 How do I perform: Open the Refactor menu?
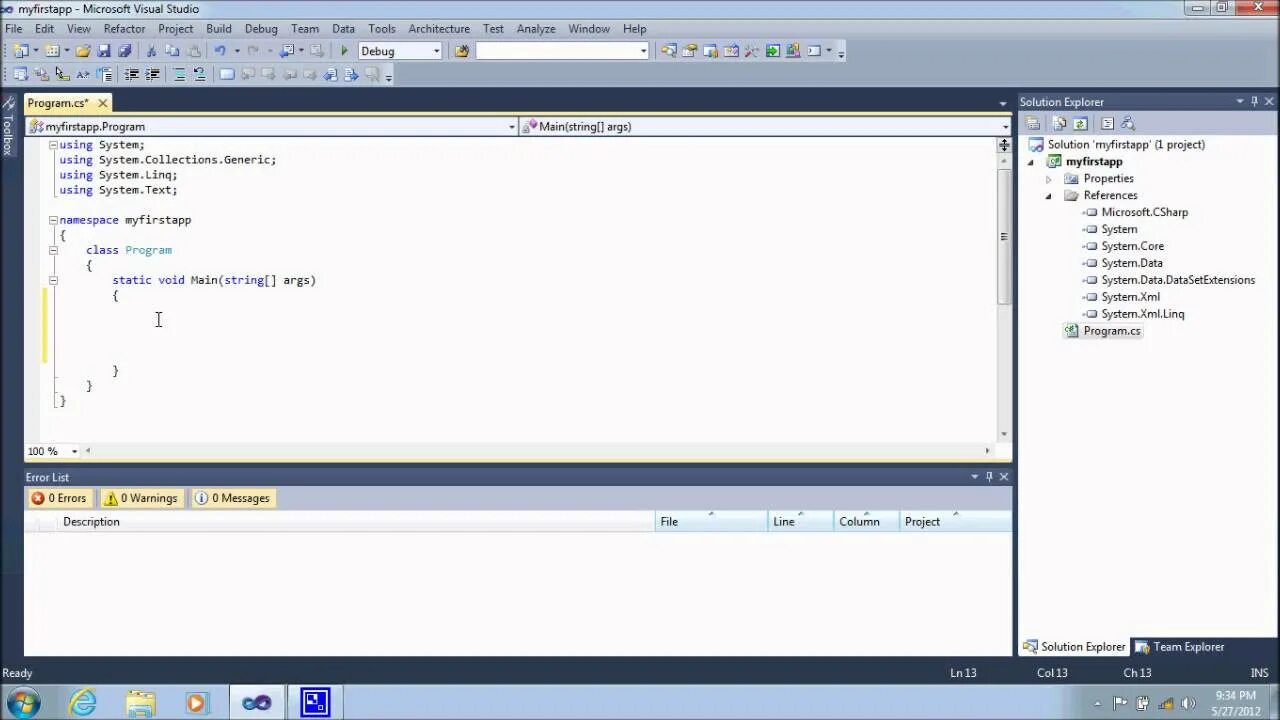coord(124,29)
